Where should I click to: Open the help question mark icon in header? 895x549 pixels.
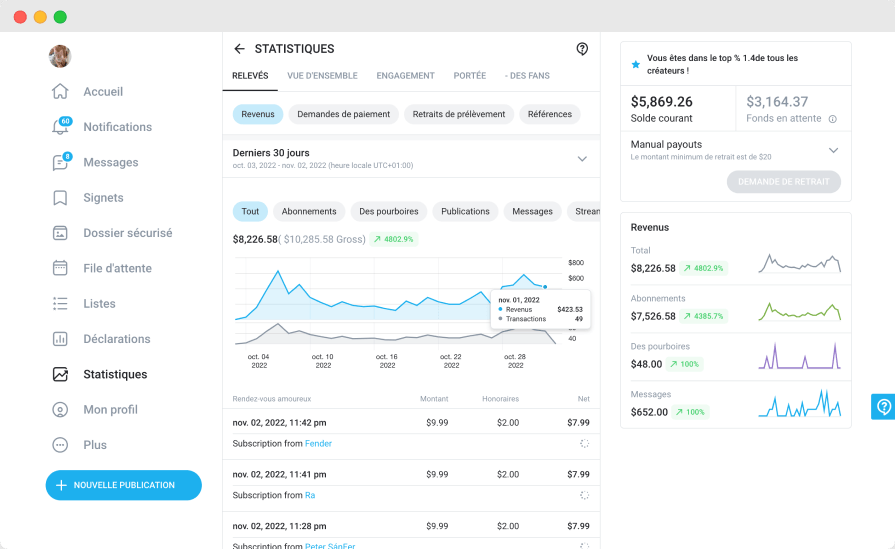pos(582,49)
